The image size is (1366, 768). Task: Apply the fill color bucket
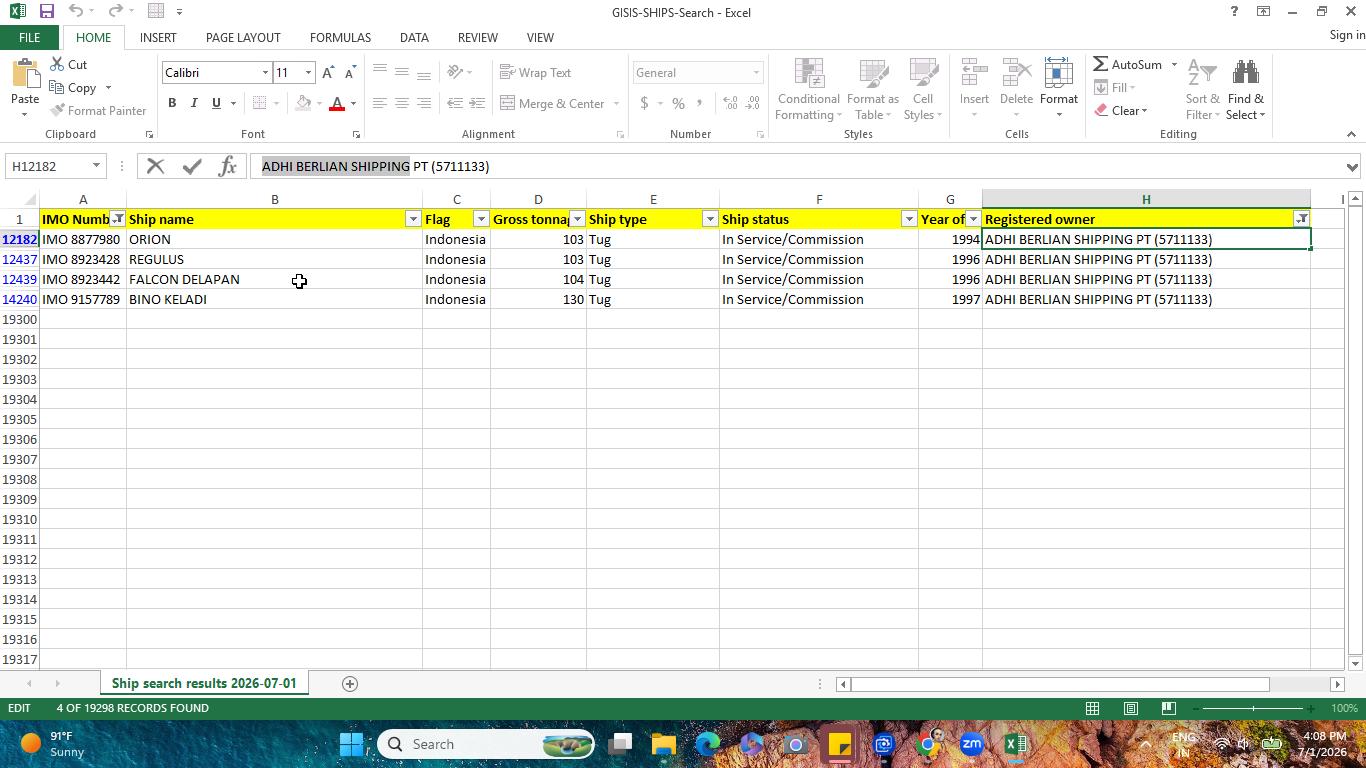tap(304, 103)
